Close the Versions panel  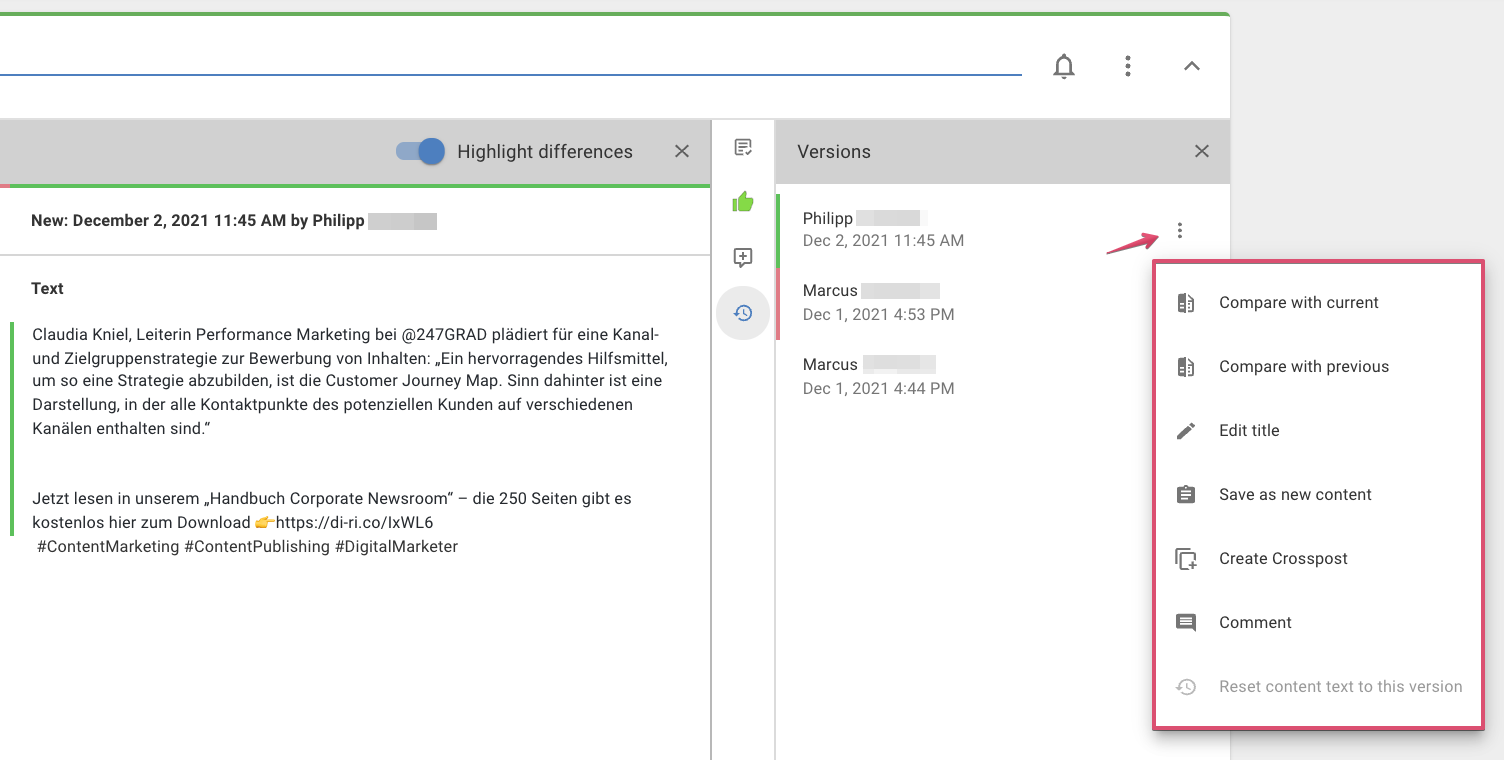(1201, 151)
